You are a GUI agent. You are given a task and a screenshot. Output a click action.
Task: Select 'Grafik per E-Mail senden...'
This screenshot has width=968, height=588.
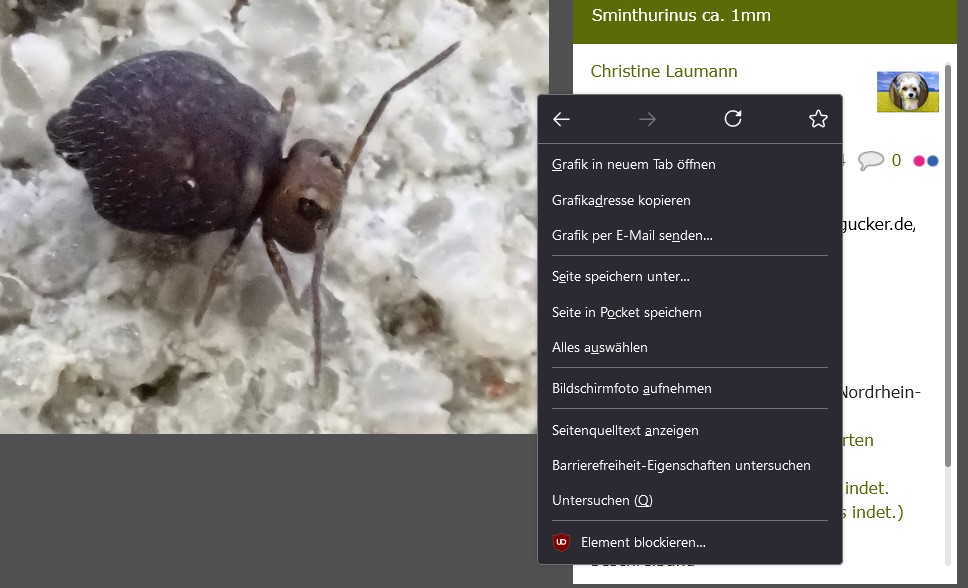coord(632,236)
